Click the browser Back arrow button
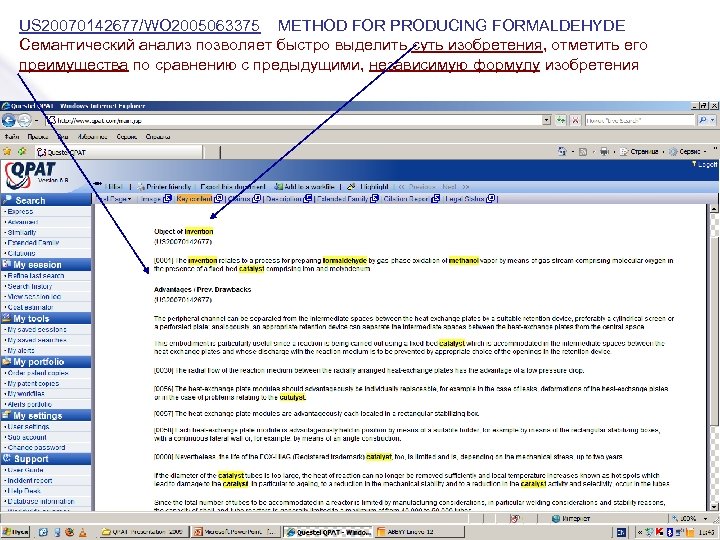The width and height of the screenshot is (720, 540). [8, 120]
